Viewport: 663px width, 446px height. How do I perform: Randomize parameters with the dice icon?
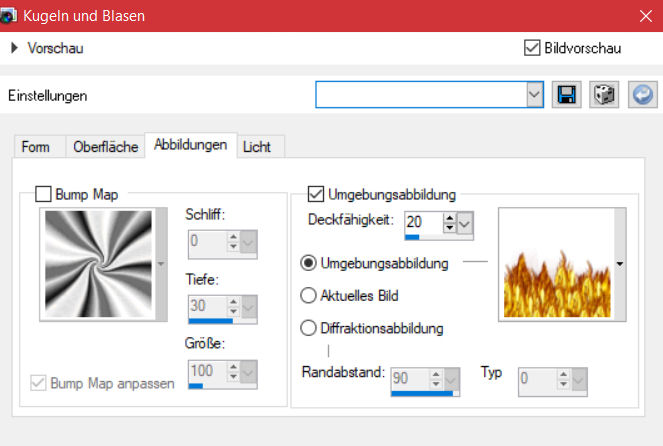pos(604,94)
